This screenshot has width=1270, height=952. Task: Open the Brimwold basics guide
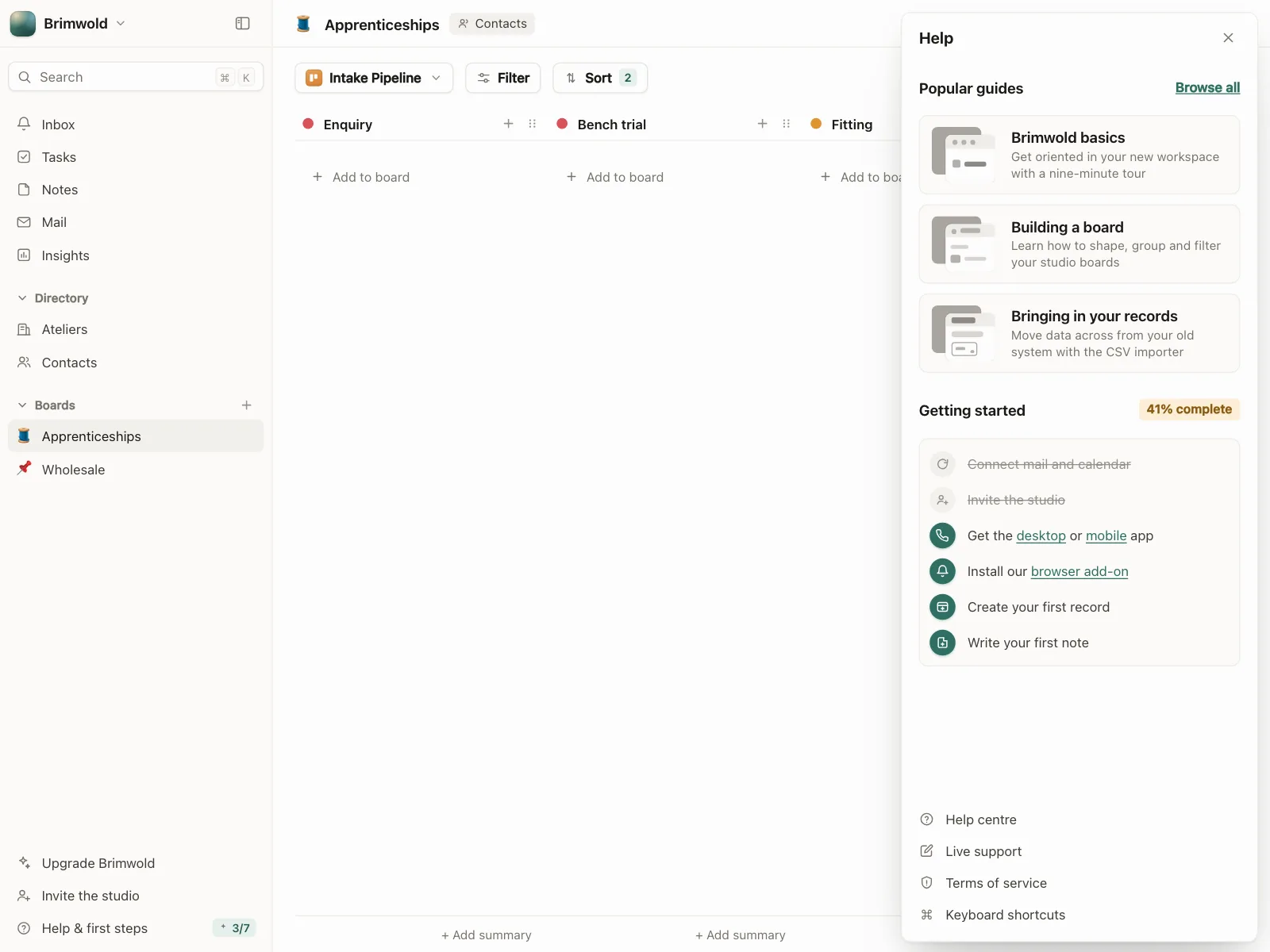coord(1079,155)
